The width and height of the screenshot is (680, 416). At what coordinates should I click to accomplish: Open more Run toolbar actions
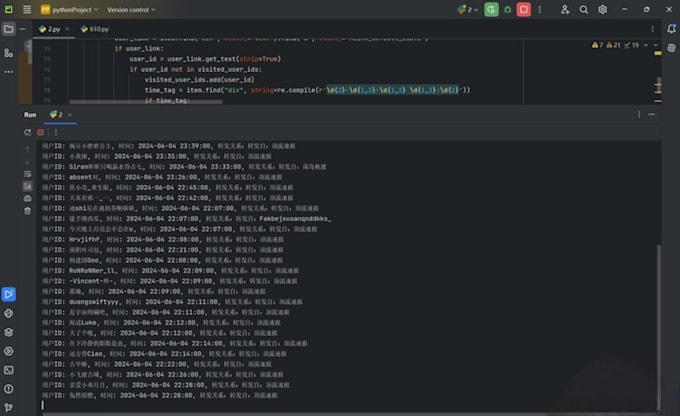[x=56, y=132]
